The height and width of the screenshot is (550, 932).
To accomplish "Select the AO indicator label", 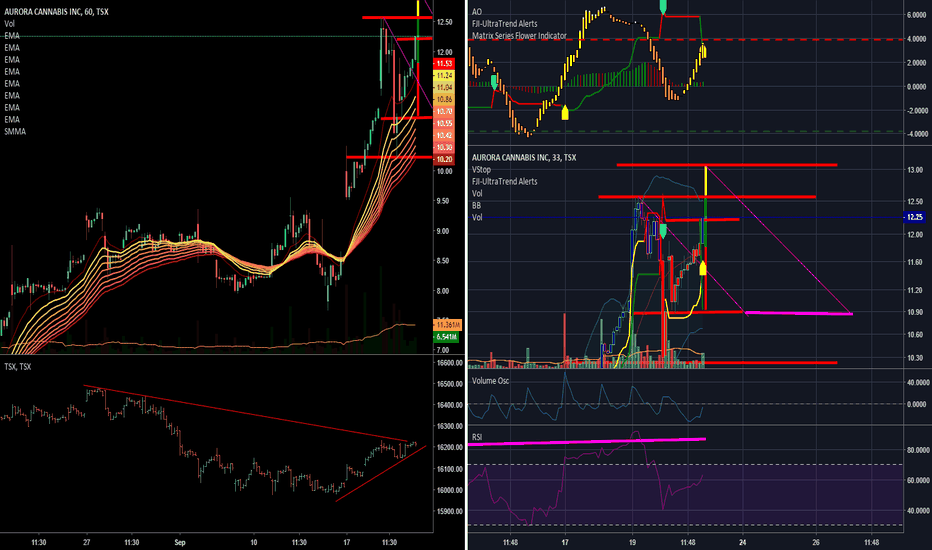I will click(x=477, y=12).
